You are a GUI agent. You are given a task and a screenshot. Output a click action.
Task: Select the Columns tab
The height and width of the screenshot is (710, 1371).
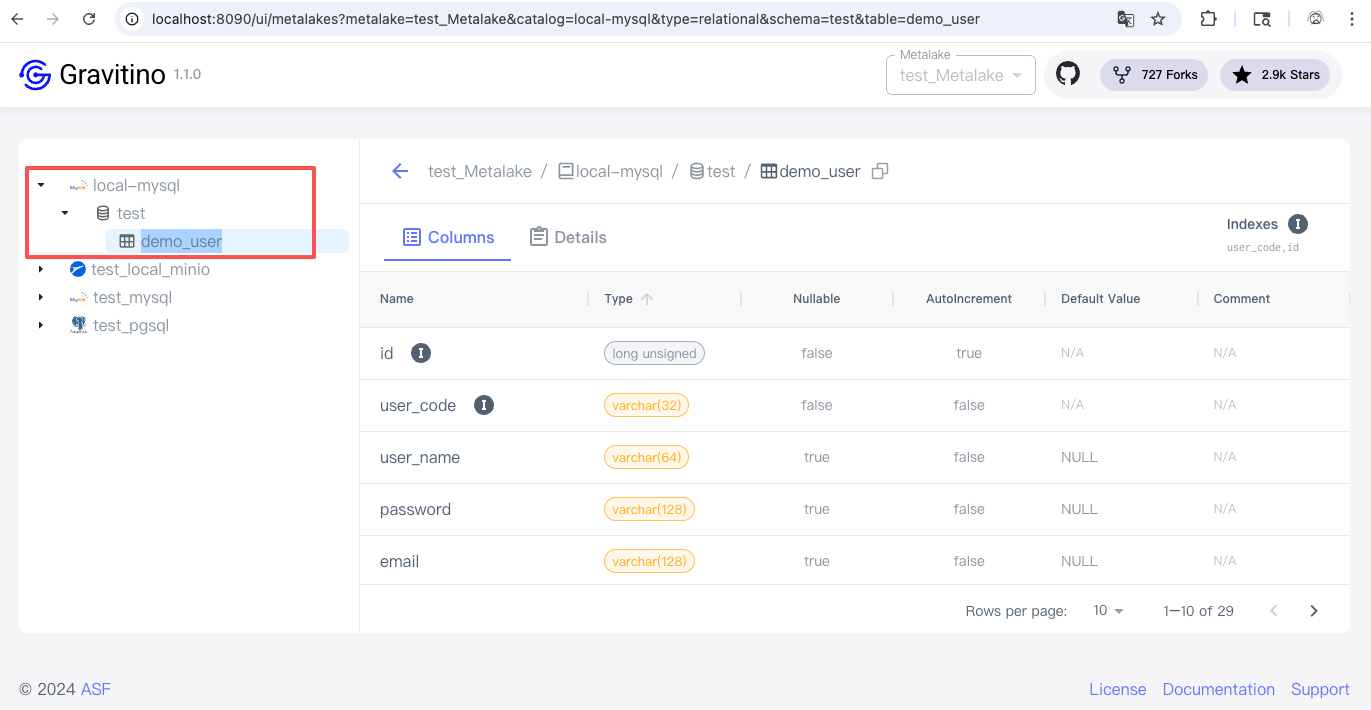[x=448, y=237]
